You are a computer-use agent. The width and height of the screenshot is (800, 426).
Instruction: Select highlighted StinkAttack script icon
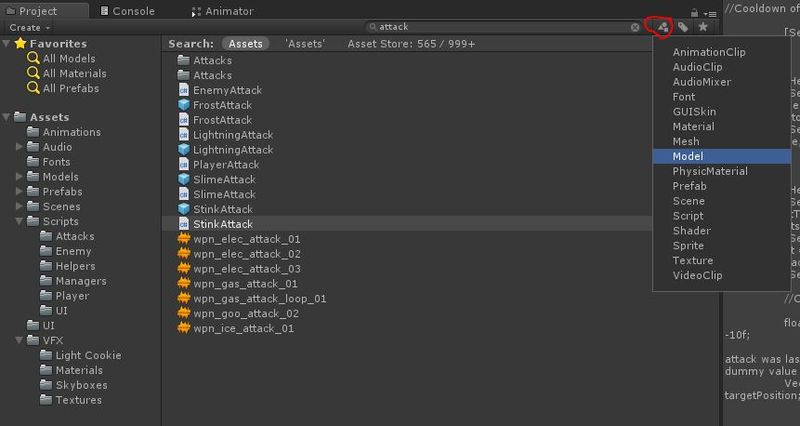184,224
